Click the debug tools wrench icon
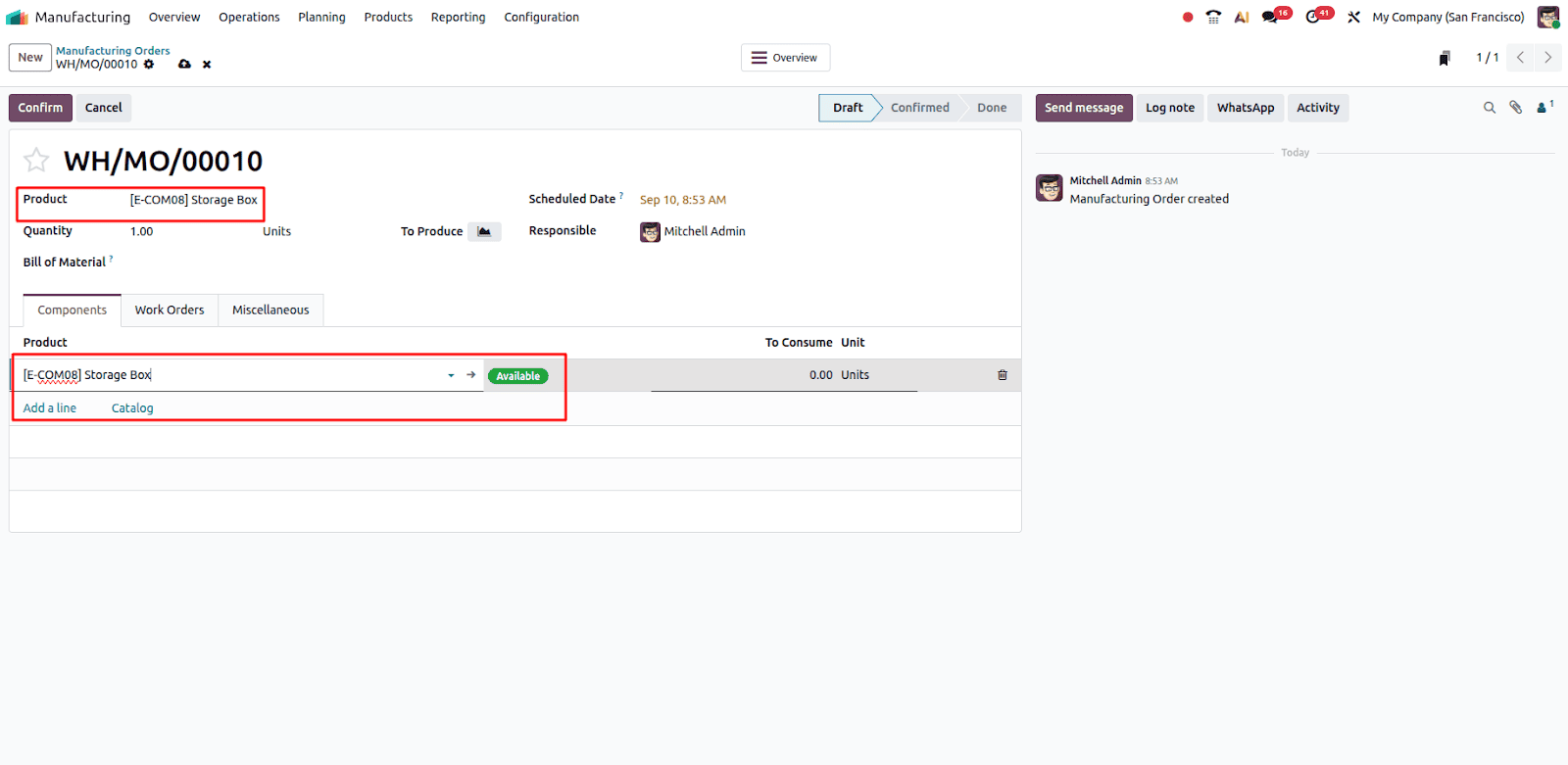 coord(1353,17)
